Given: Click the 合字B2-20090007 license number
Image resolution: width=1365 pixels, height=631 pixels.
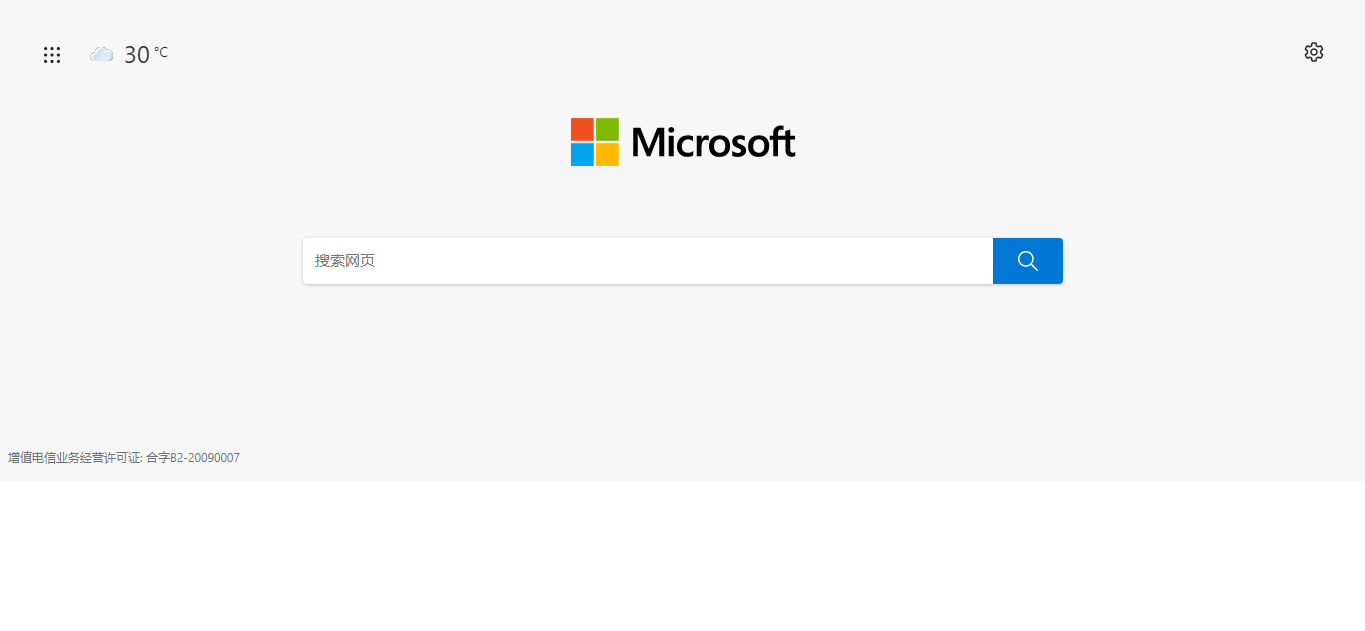Looking at the screenshot, I should tap(193, 458).
